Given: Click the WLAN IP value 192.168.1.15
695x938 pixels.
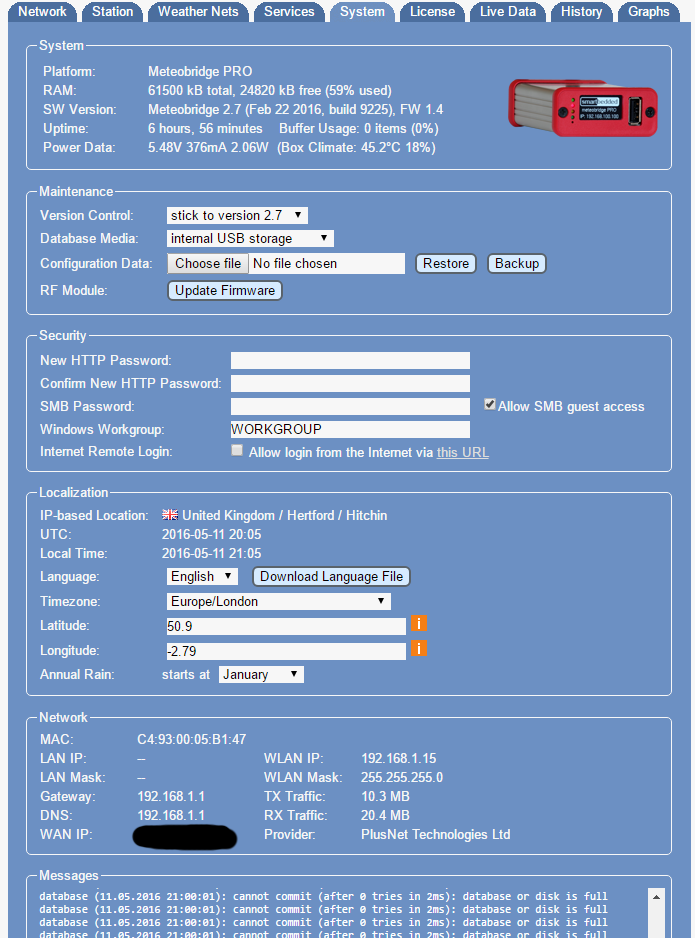Looking at the screenshot, I should tap(398, 759).
